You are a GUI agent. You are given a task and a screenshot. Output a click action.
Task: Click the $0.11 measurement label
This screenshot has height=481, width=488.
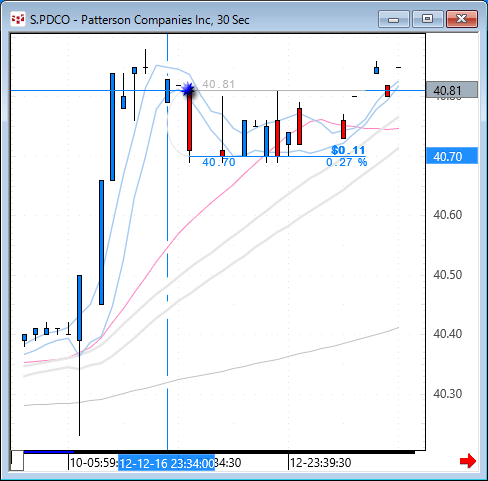click(x=348, y=150)
